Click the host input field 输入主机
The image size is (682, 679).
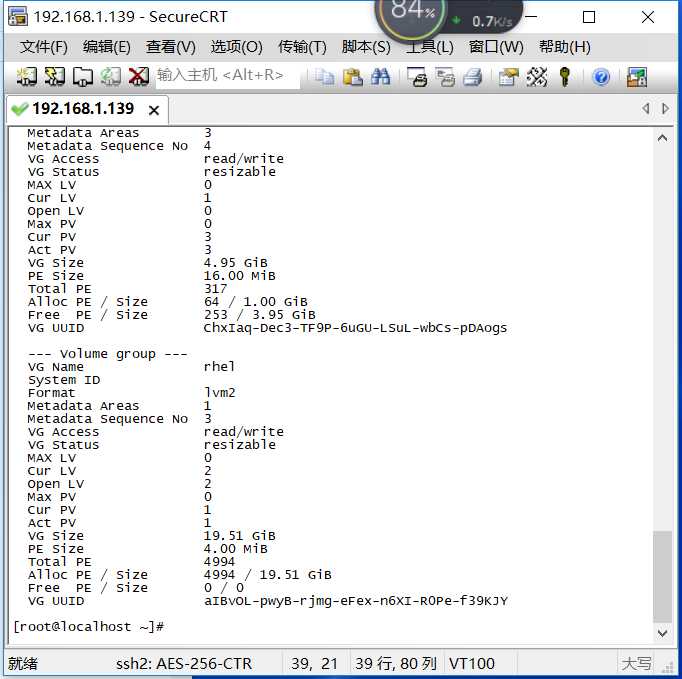[x=227, y=76]
